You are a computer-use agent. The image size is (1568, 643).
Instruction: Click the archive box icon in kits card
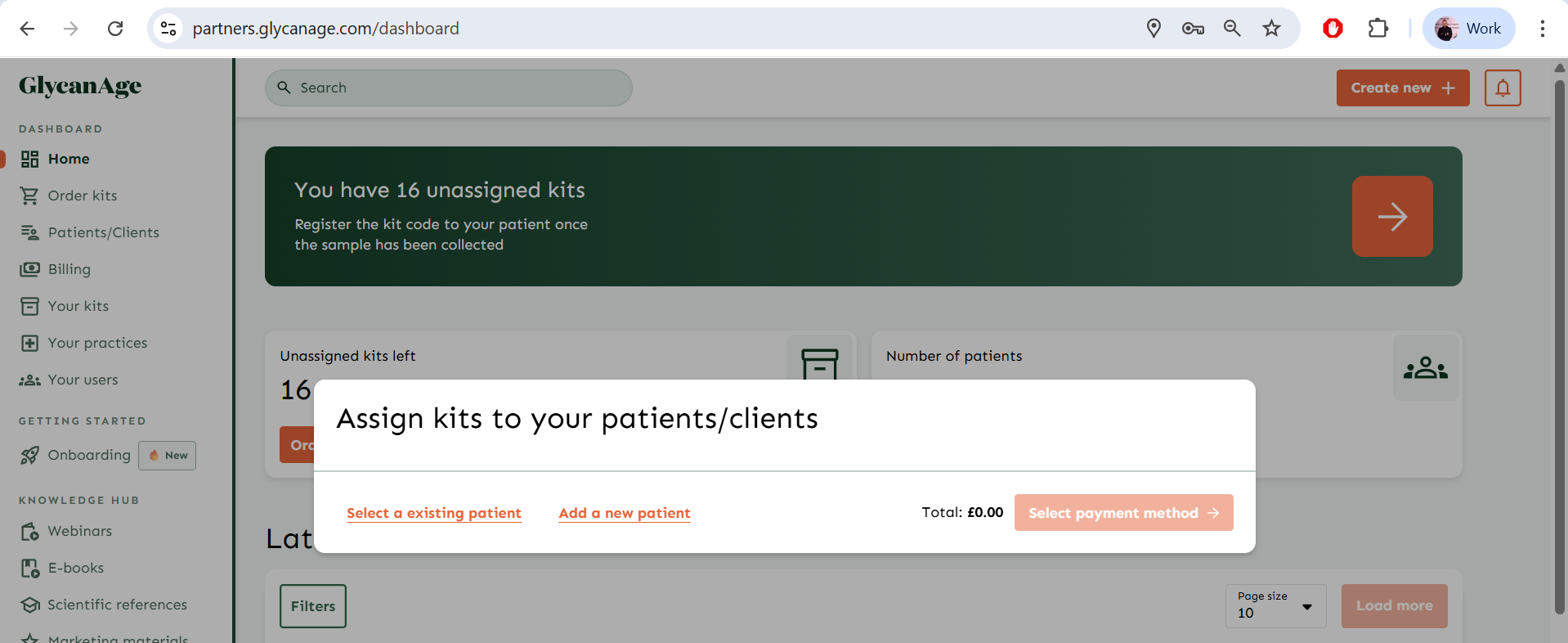click(819, 362)
